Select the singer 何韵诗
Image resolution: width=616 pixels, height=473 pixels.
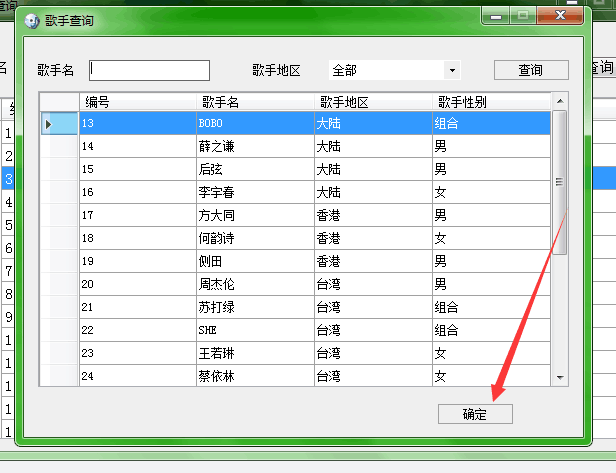point(255,238)
